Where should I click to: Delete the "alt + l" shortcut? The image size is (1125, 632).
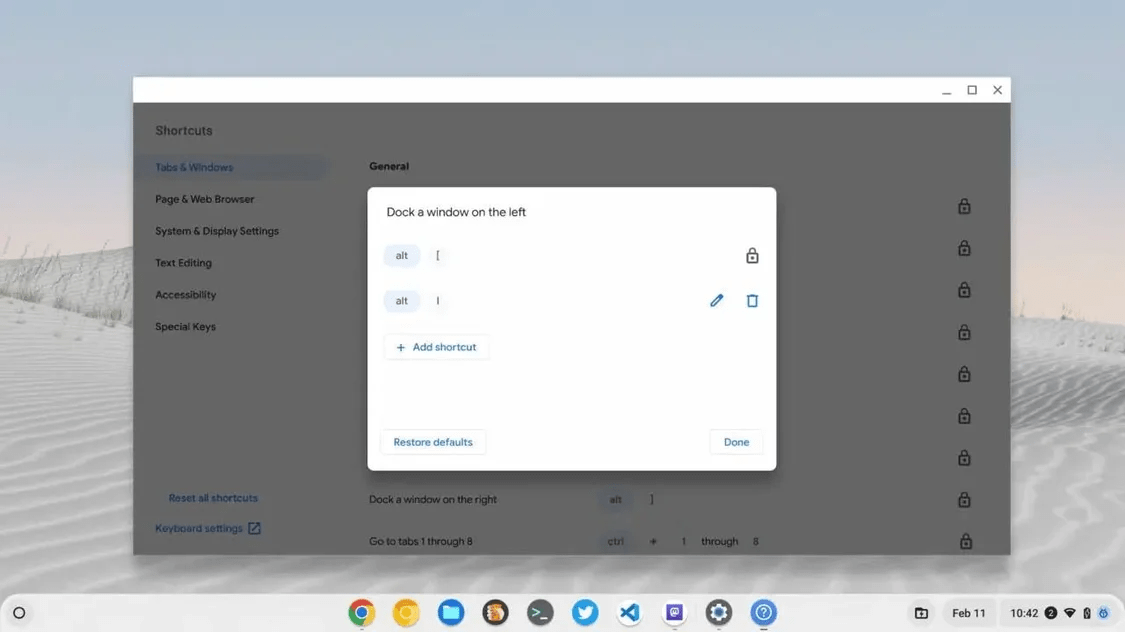[x=752, y=300]
